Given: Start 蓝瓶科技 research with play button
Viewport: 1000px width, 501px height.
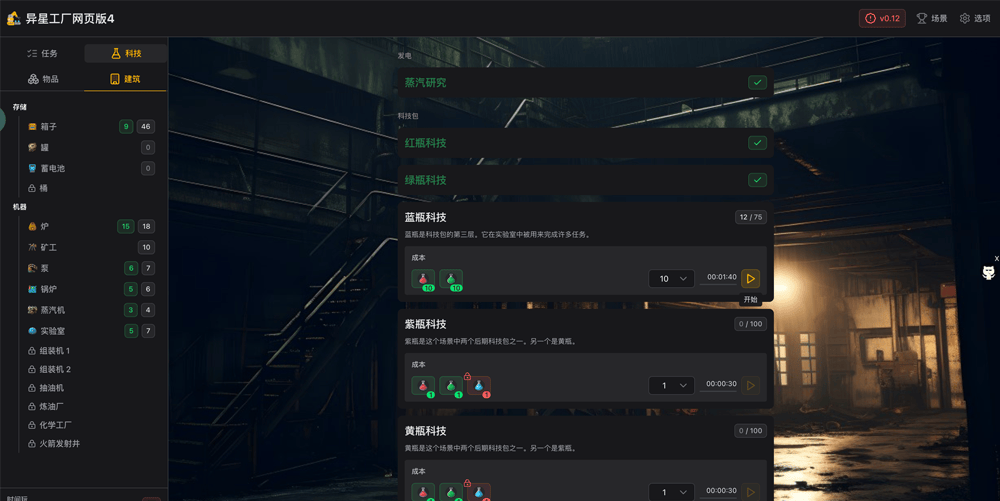Looking at the screenshot, I should [x=751, y=279].
